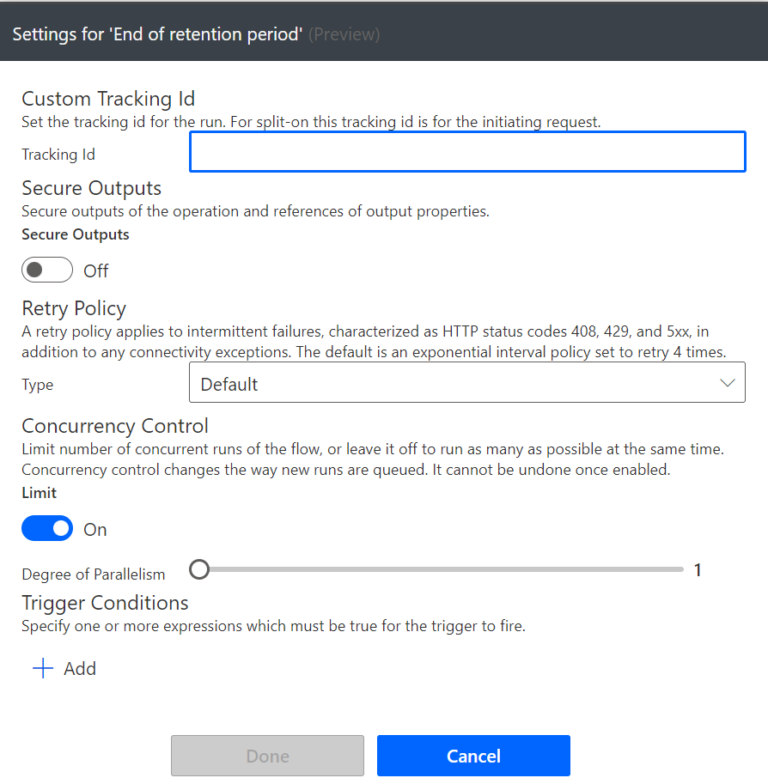Click the Custom Tracking Id heading
This screenshot has width=768, height=784.
pyautogui.click(x=108, y=98)
